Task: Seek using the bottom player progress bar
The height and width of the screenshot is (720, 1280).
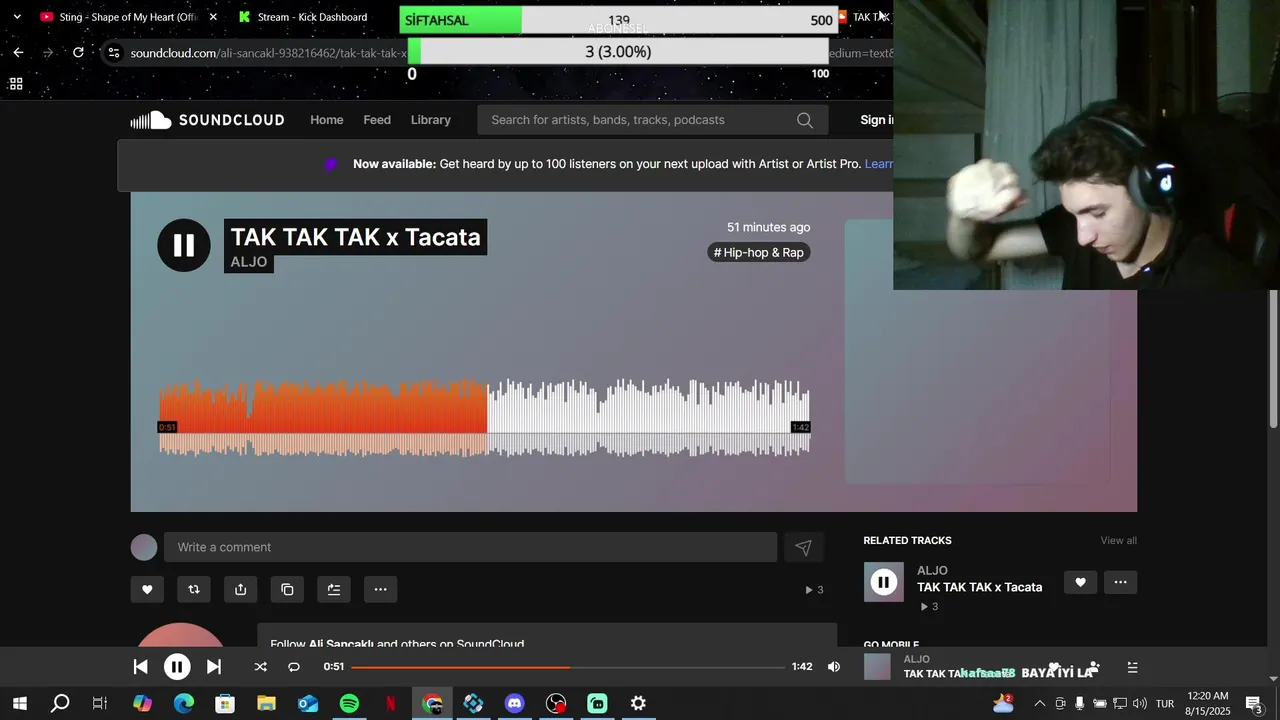Action: click(568, 667)
